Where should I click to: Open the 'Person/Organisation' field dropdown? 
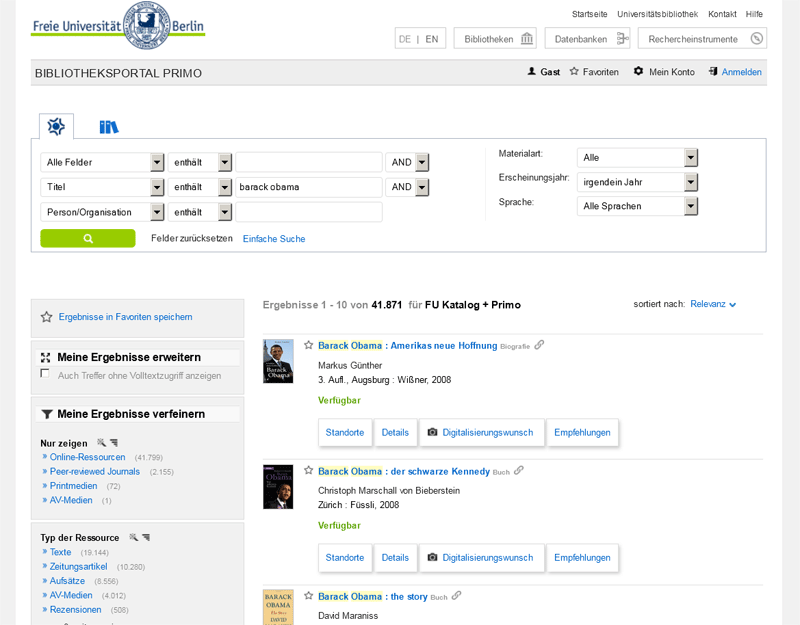point(102,212)
